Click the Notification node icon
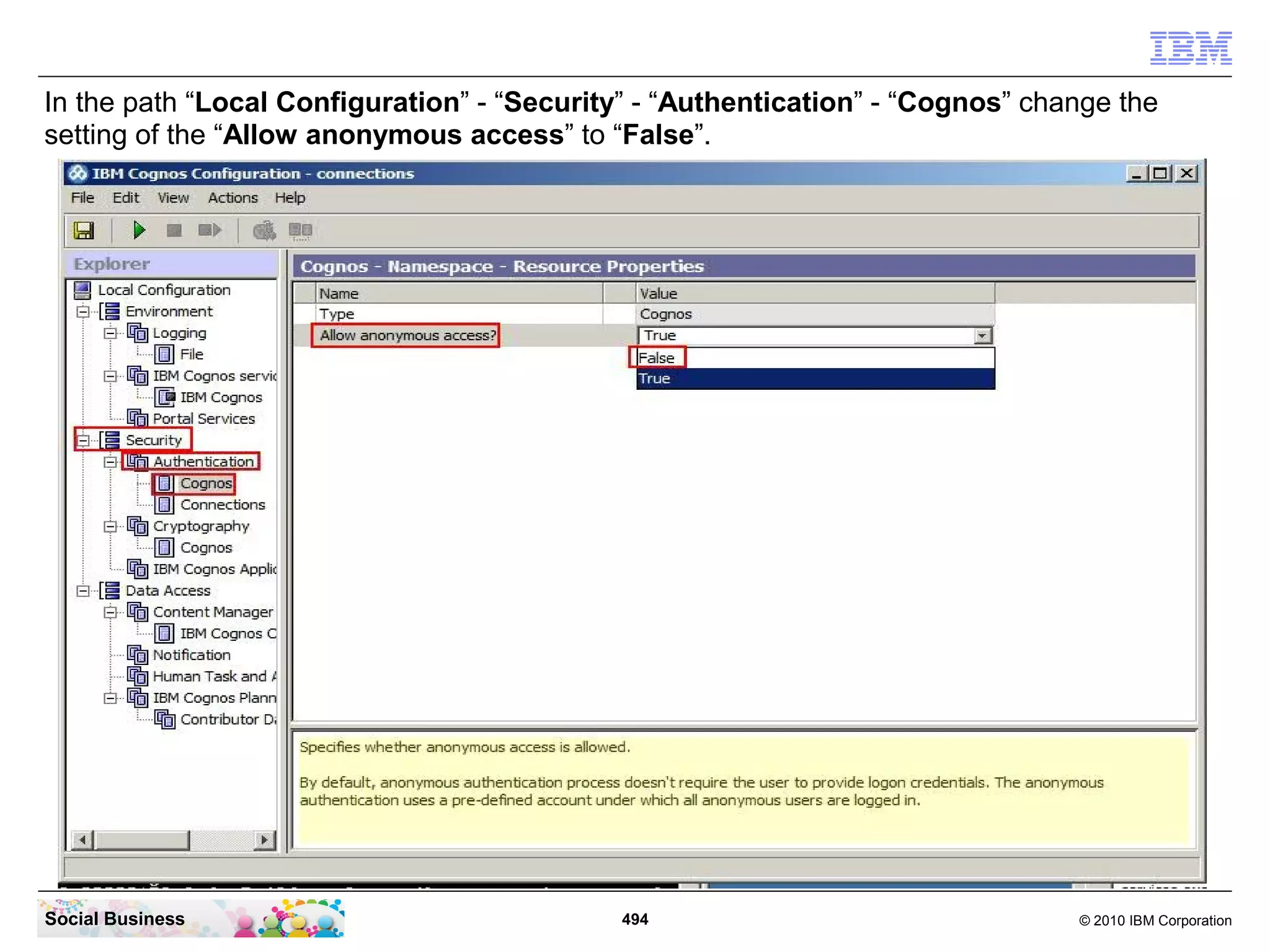Screen dimensions: 1270x952 [138, 655]
